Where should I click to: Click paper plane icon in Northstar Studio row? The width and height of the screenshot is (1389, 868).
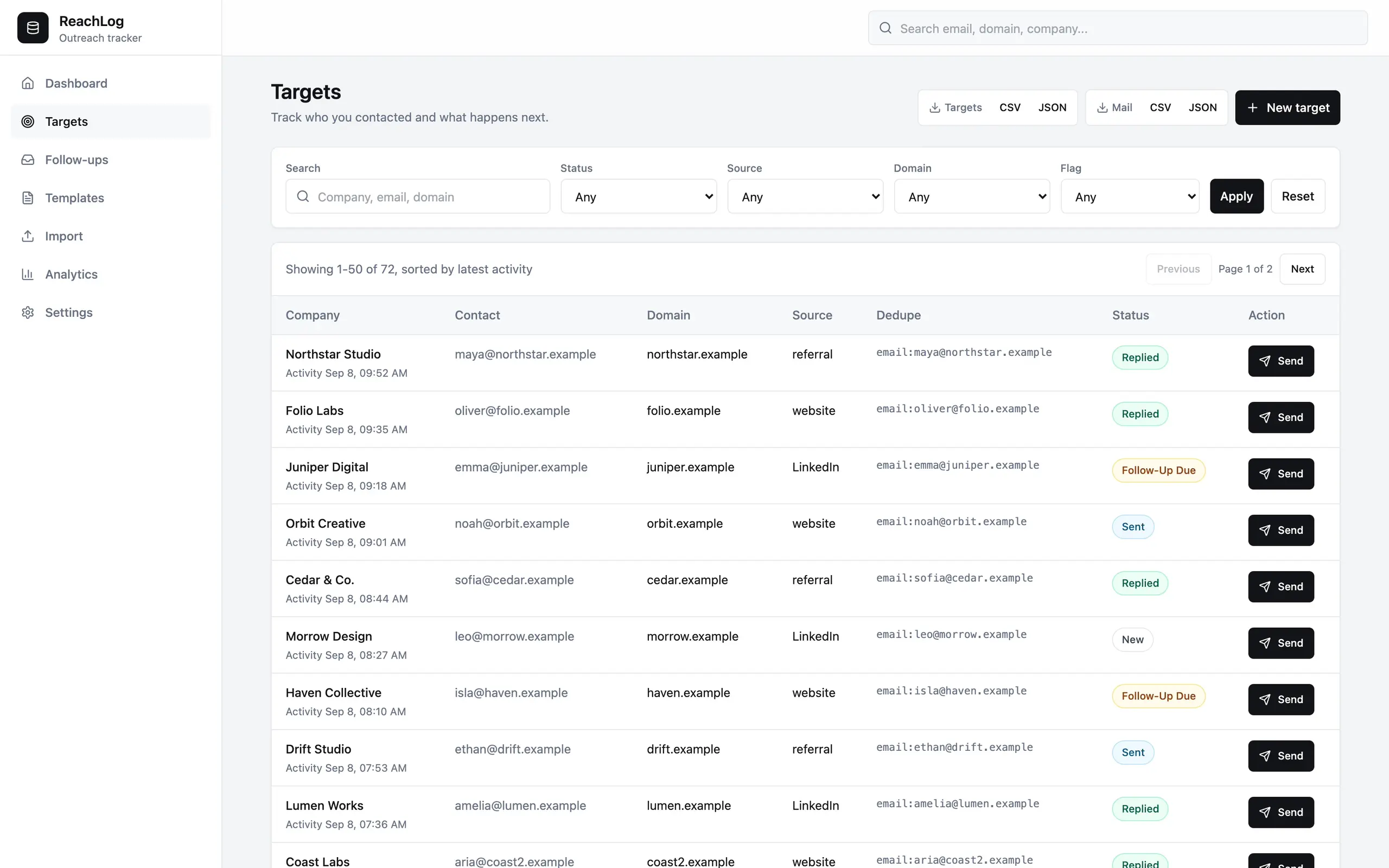click(x=1264, y=361)
